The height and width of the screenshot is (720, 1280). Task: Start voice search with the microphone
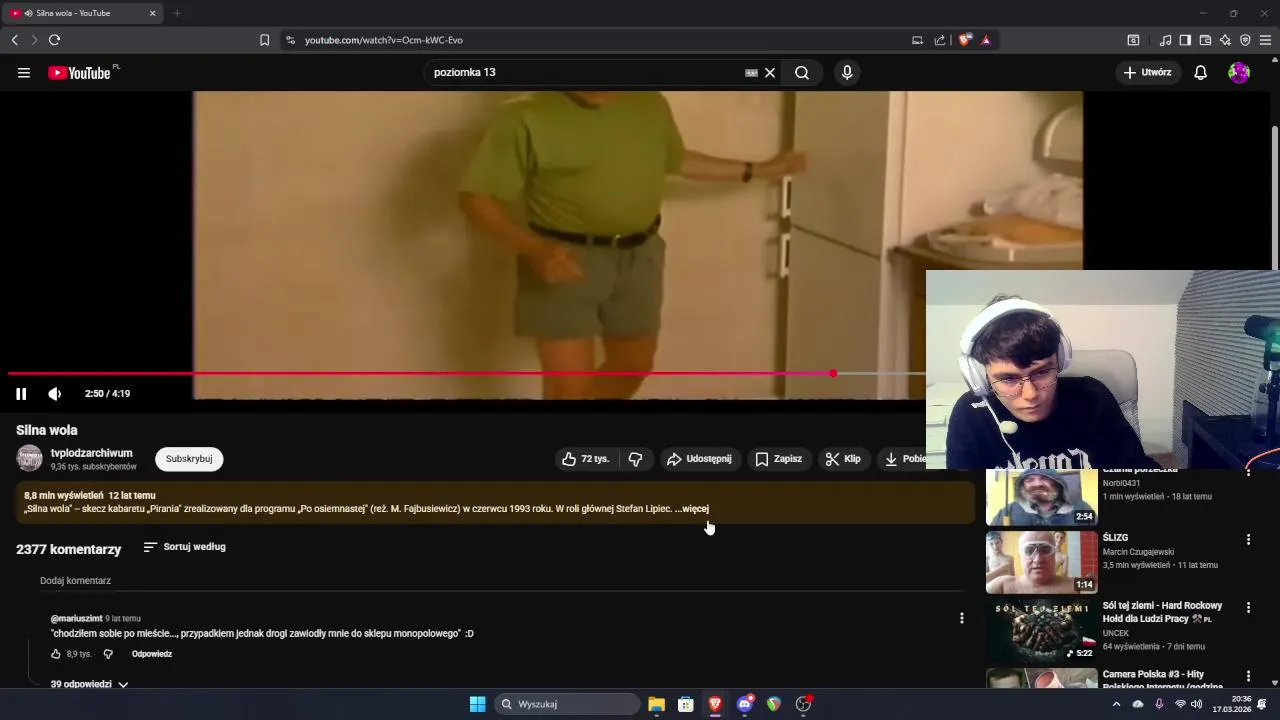point(847,73)
